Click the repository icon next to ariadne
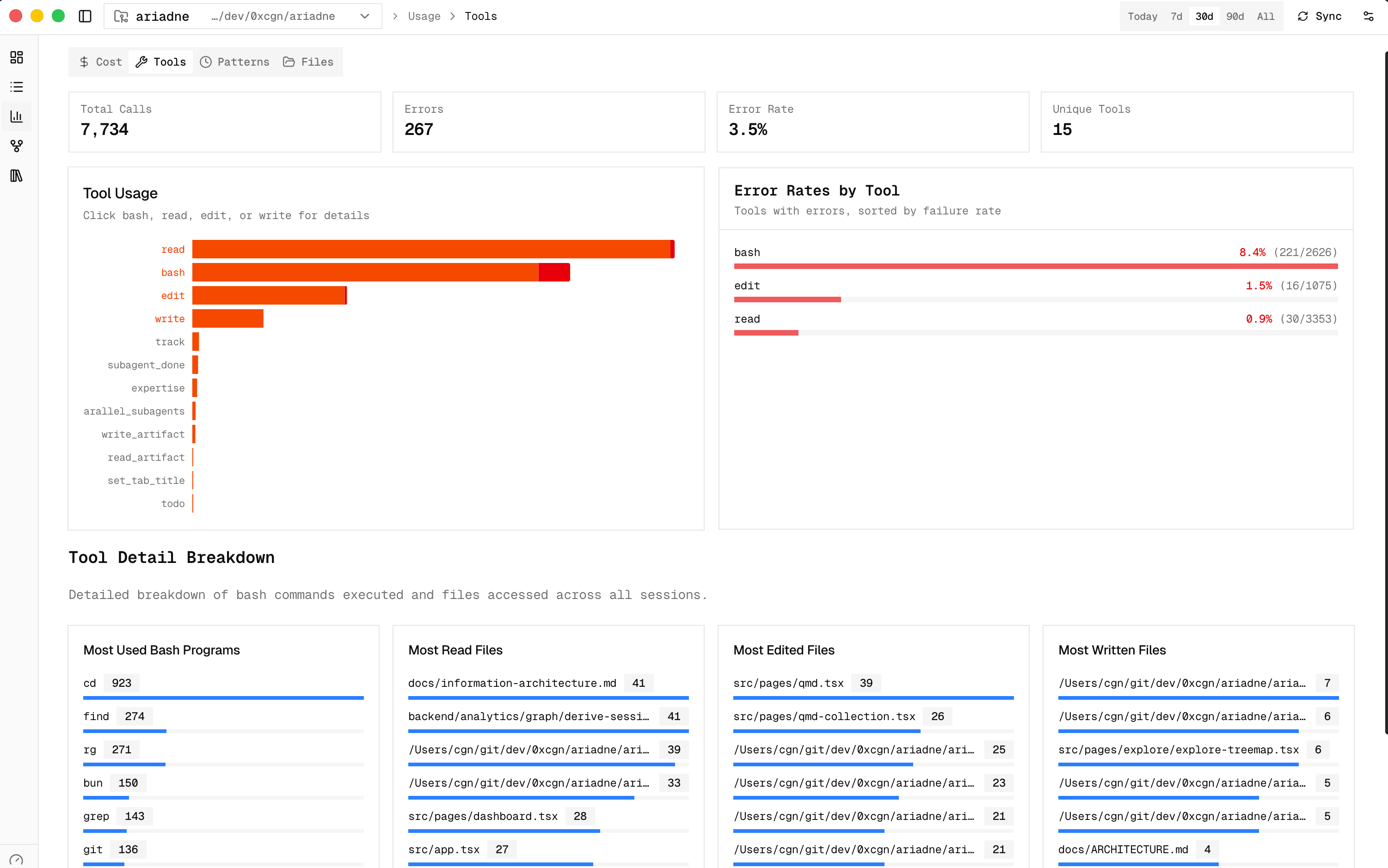 pos(121,16)
